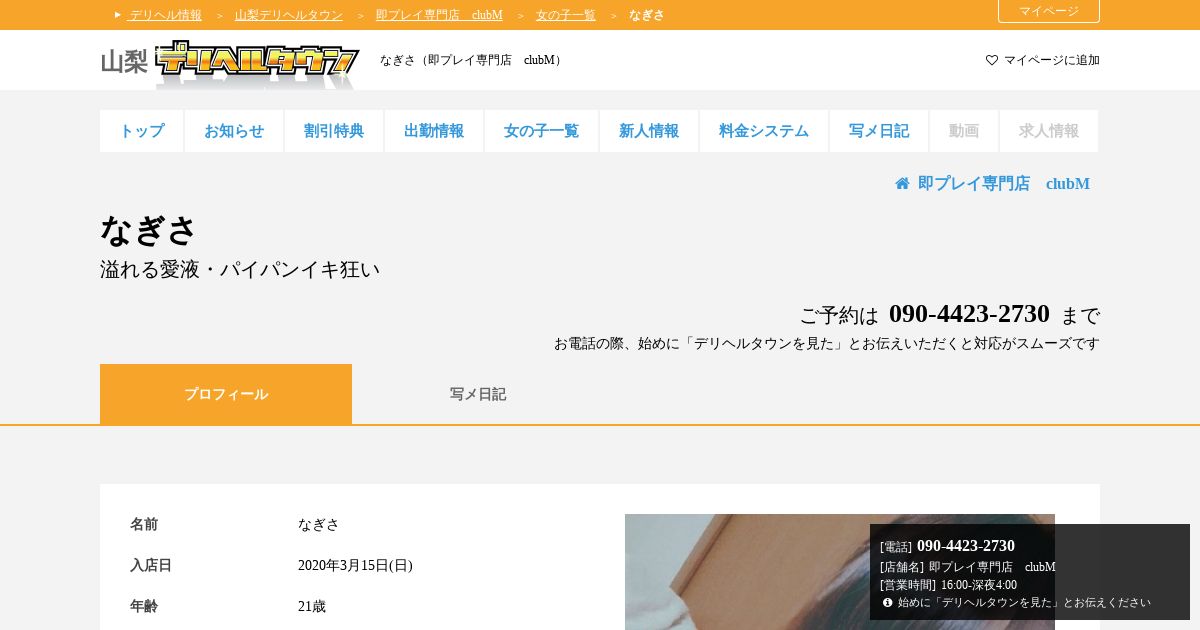This screenshot has height=630, width=1200.
Task: Click the なぎさ breadcrumb current page
Action: (x=647, y=15)
